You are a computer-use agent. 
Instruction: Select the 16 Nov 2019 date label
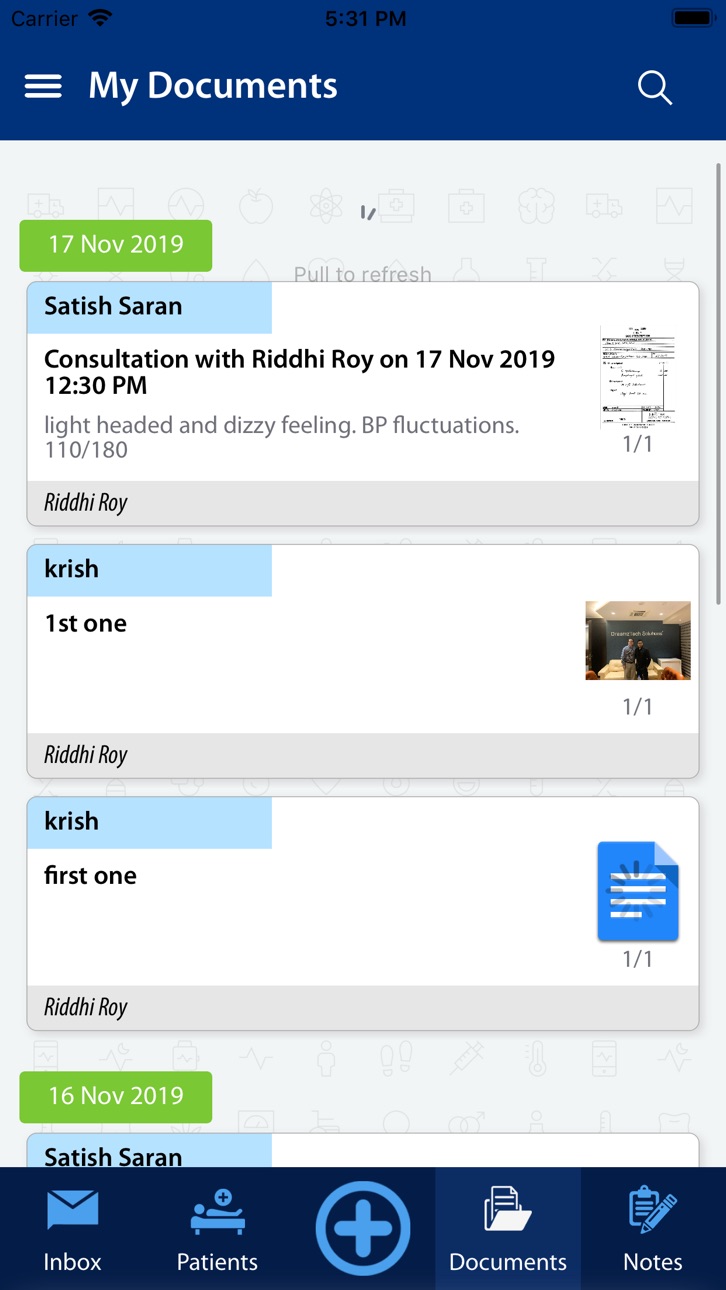[116, 1096]
